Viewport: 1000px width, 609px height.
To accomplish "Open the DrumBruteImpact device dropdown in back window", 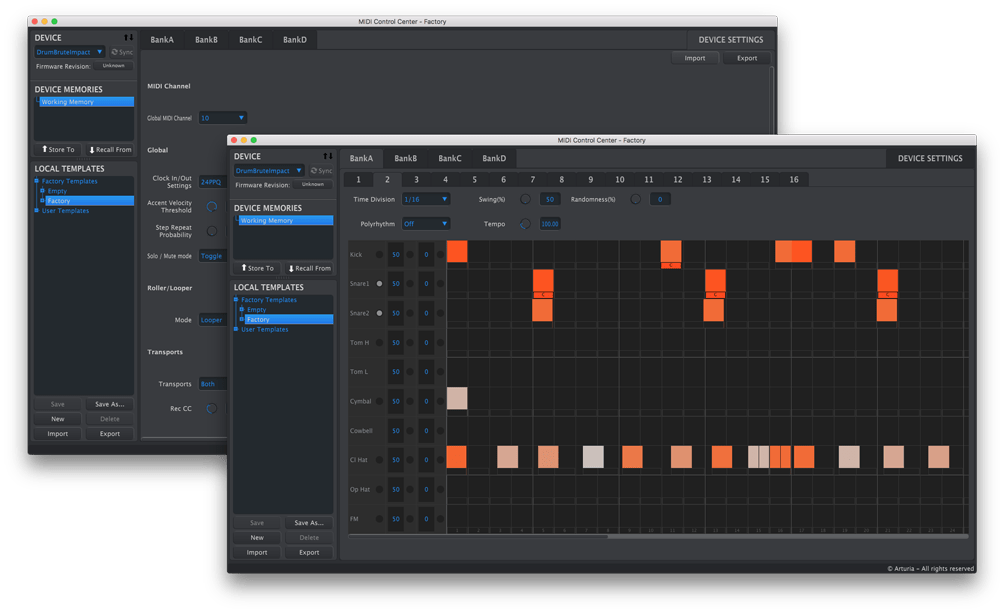I will [70, 52].
